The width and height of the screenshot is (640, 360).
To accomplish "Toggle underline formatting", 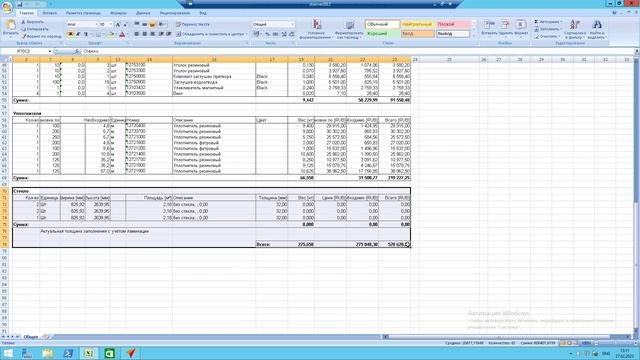I will (86, 34).
